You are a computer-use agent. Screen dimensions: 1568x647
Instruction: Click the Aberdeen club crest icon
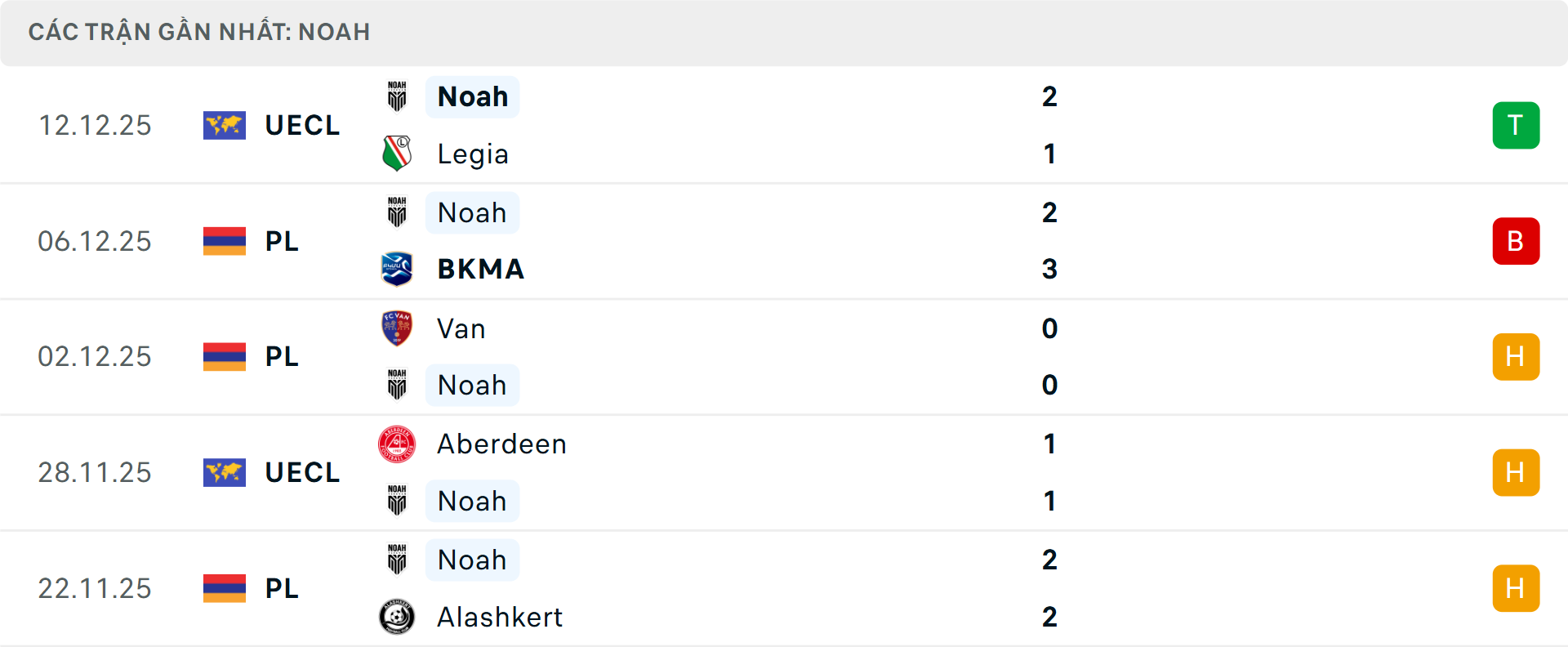tap(397, 444)
